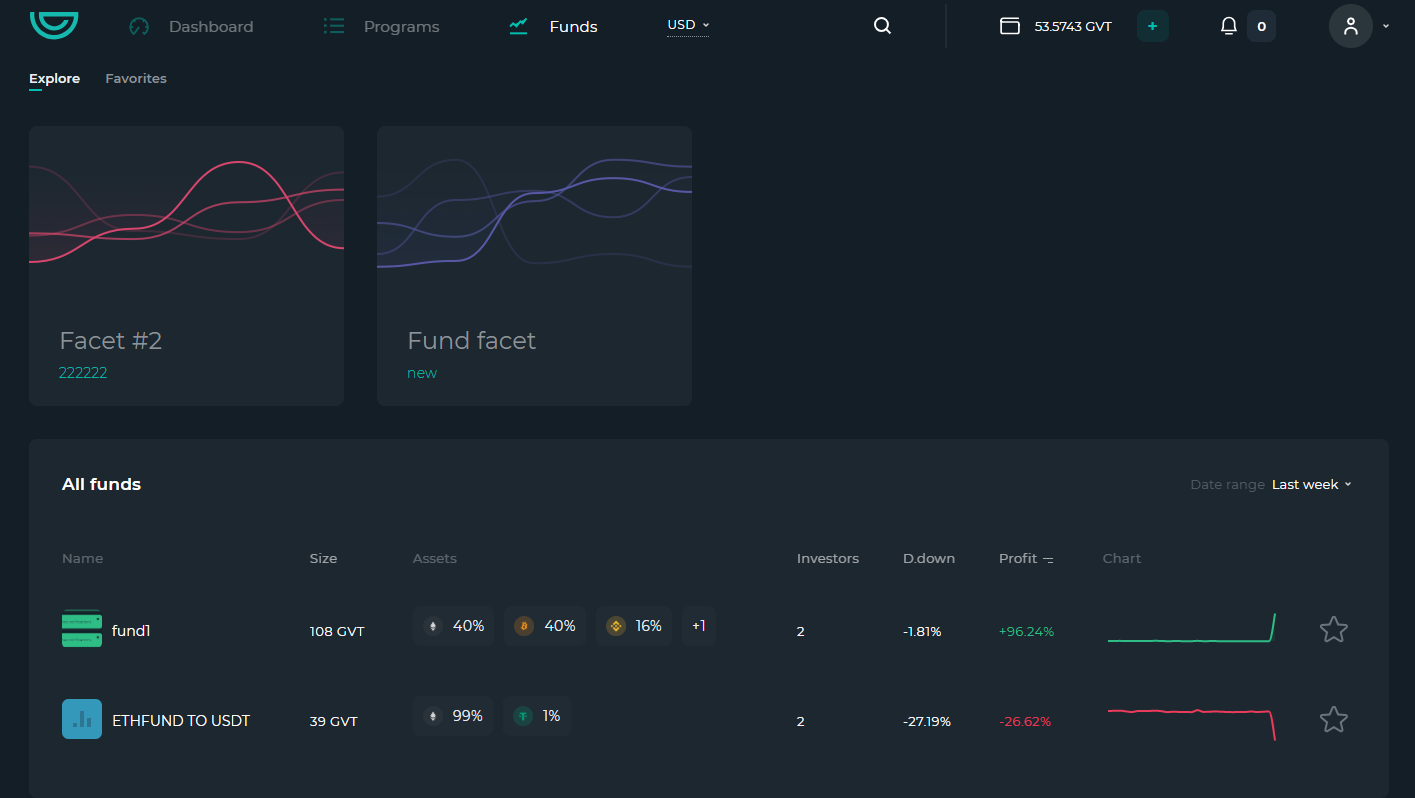Expand the Last week date range dropdown
1415x798 pixels.
coord(1311,484)
